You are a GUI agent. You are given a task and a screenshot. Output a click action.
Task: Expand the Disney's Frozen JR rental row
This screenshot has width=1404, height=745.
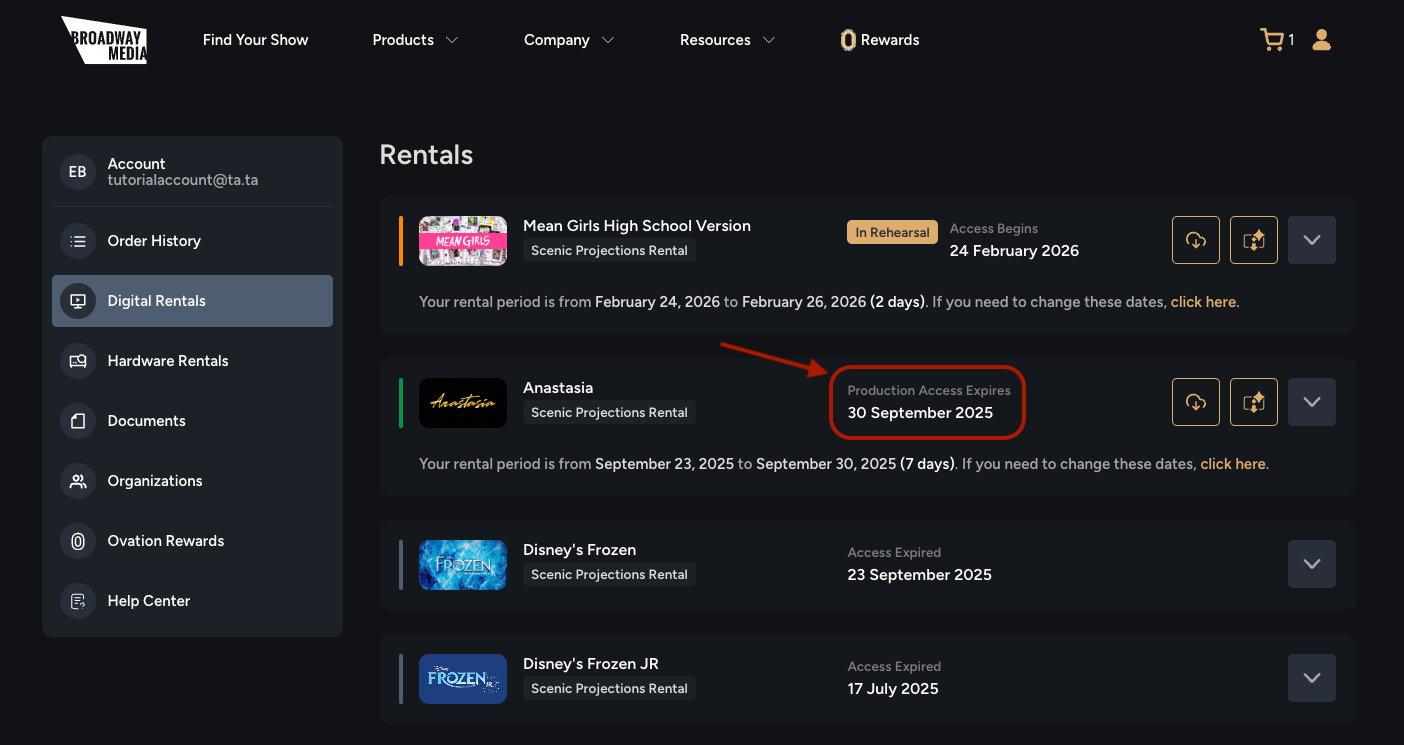(x=1312, y=678)
